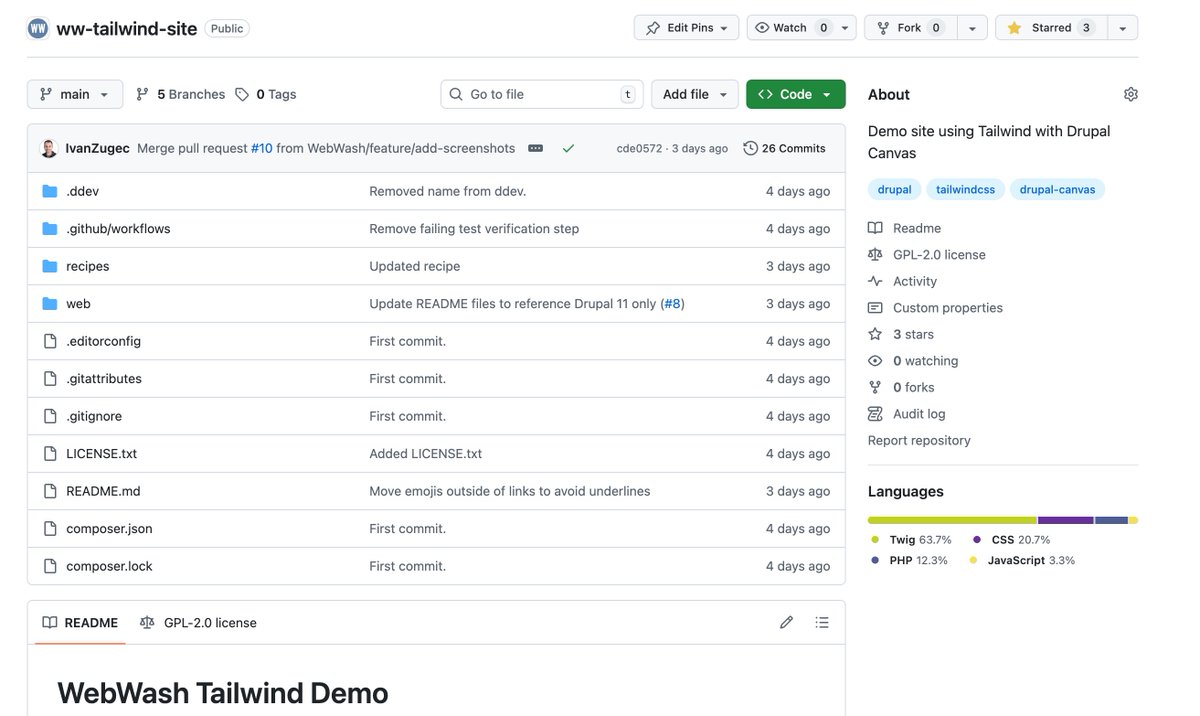The width and height of the screenshot is (1200, 716).
Task: Select the drupal-canvas topic tag
Action: click(x=1057, y=189)
